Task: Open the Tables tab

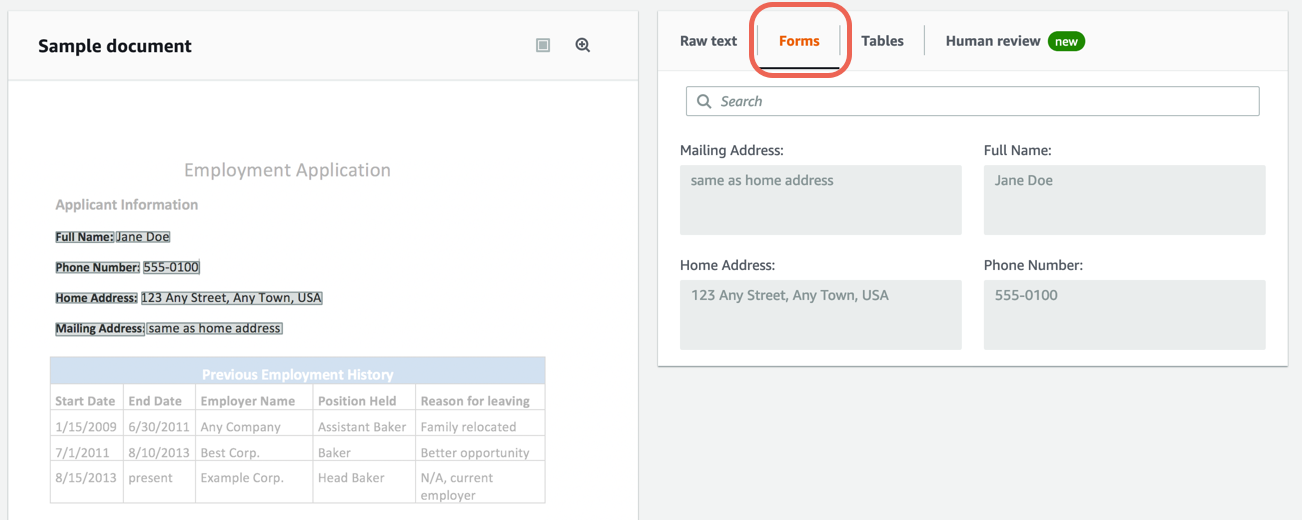Action: (x=882, y=41)
